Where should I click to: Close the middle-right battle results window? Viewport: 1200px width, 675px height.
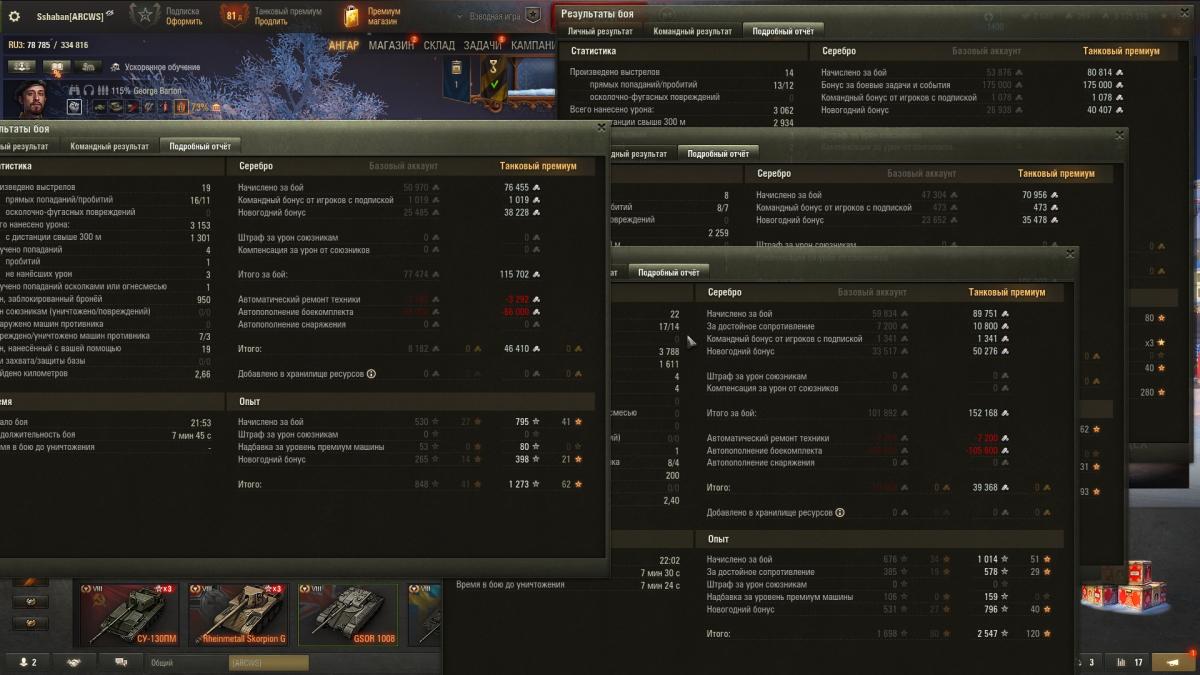(x=1120, y=135)
